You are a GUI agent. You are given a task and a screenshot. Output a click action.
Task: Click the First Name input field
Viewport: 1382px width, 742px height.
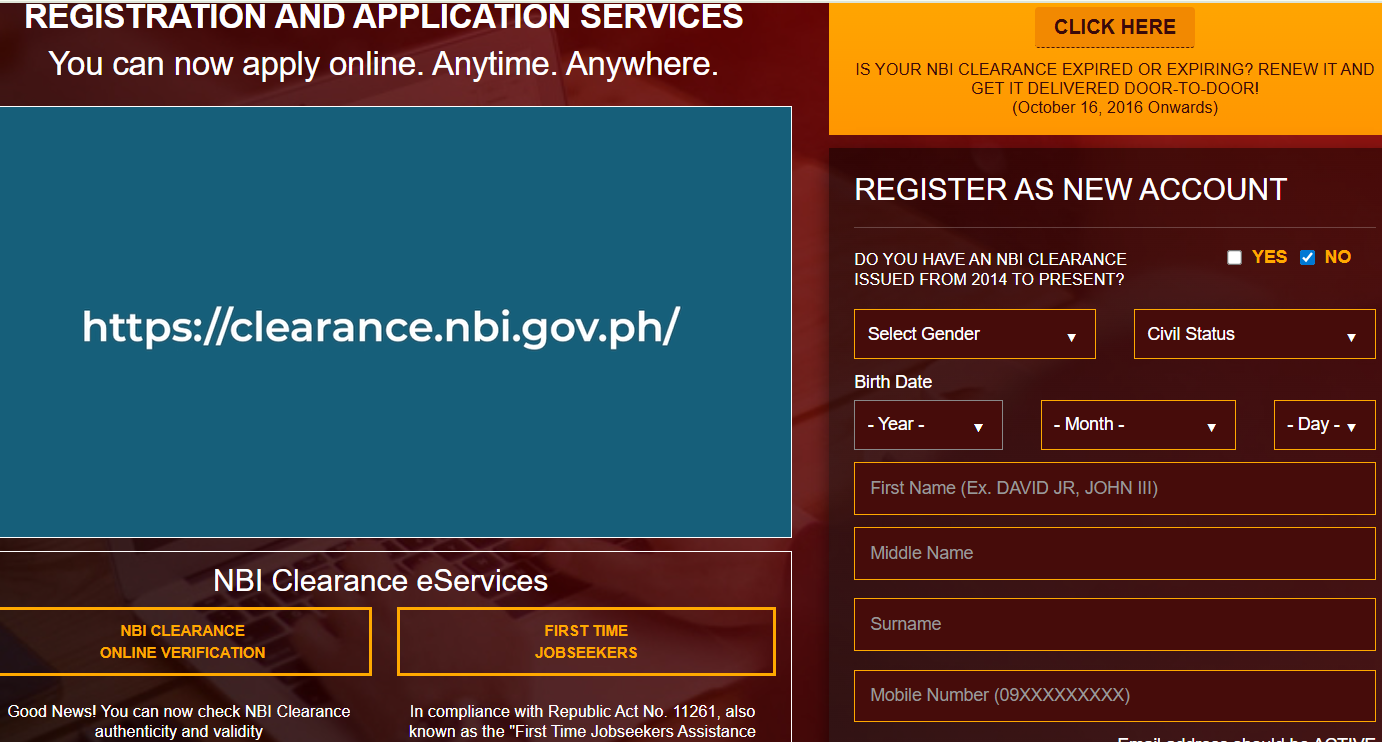(1114, 488)
